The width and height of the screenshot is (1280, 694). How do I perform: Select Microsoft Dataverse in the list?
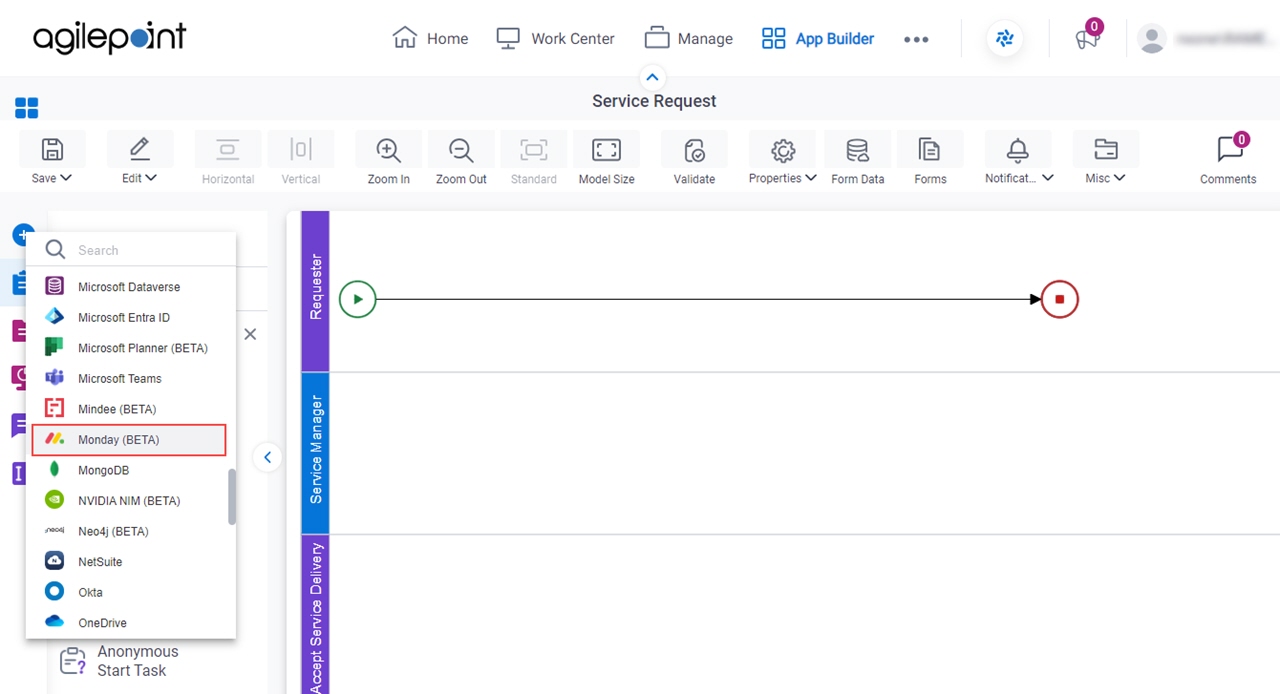click(130, 287)
